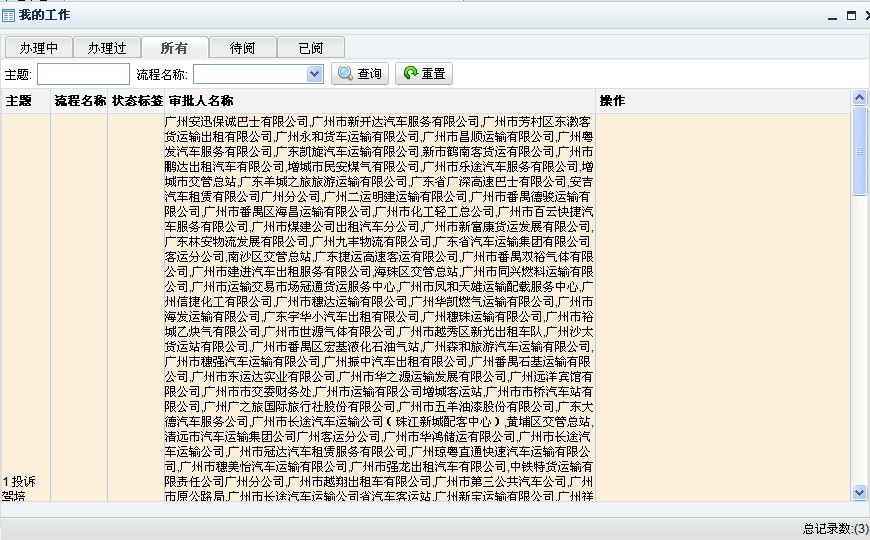Click the 流程名称 column header
Screen dimensions: 870x540
tap(79, 100)
